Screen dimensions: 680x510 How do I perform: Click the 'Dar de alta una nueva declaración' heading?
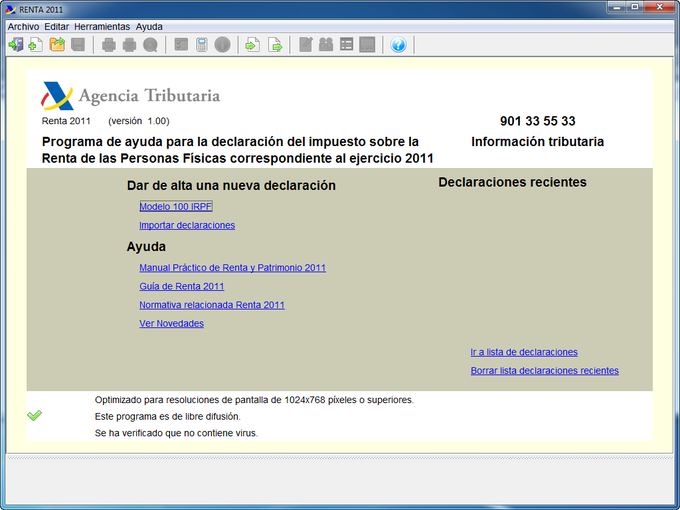pyautogui.click(x=231, y=186)
